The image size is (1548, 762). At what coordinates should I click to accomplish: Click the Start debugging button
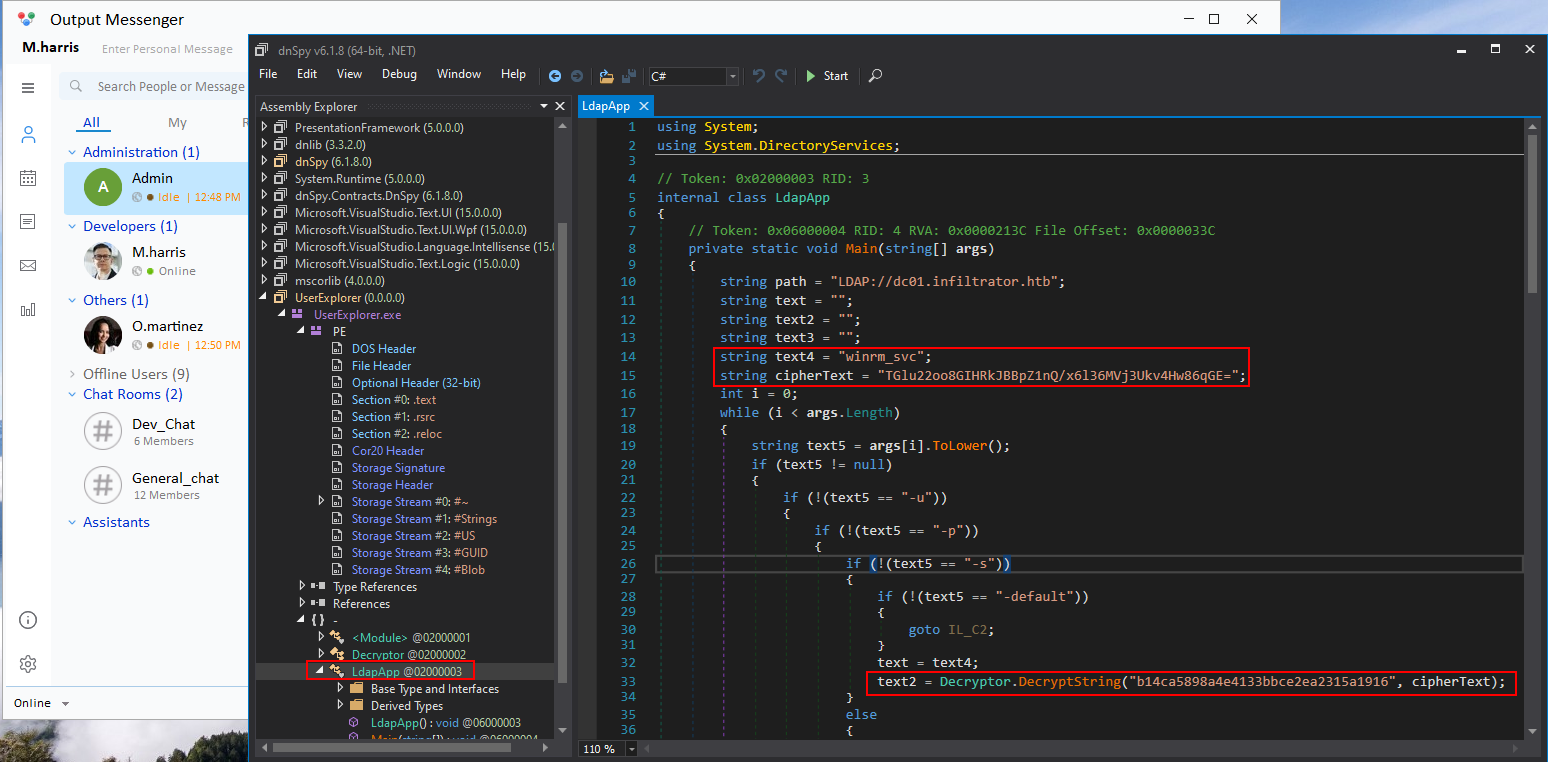tap(826, 76)
